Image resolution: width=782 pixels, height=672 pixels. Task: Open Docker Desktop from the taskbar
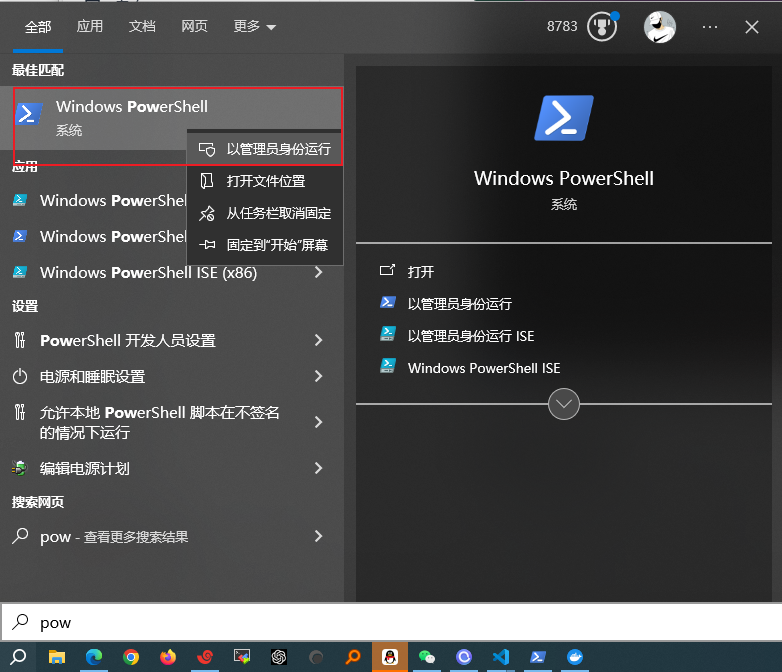[575, 657]
